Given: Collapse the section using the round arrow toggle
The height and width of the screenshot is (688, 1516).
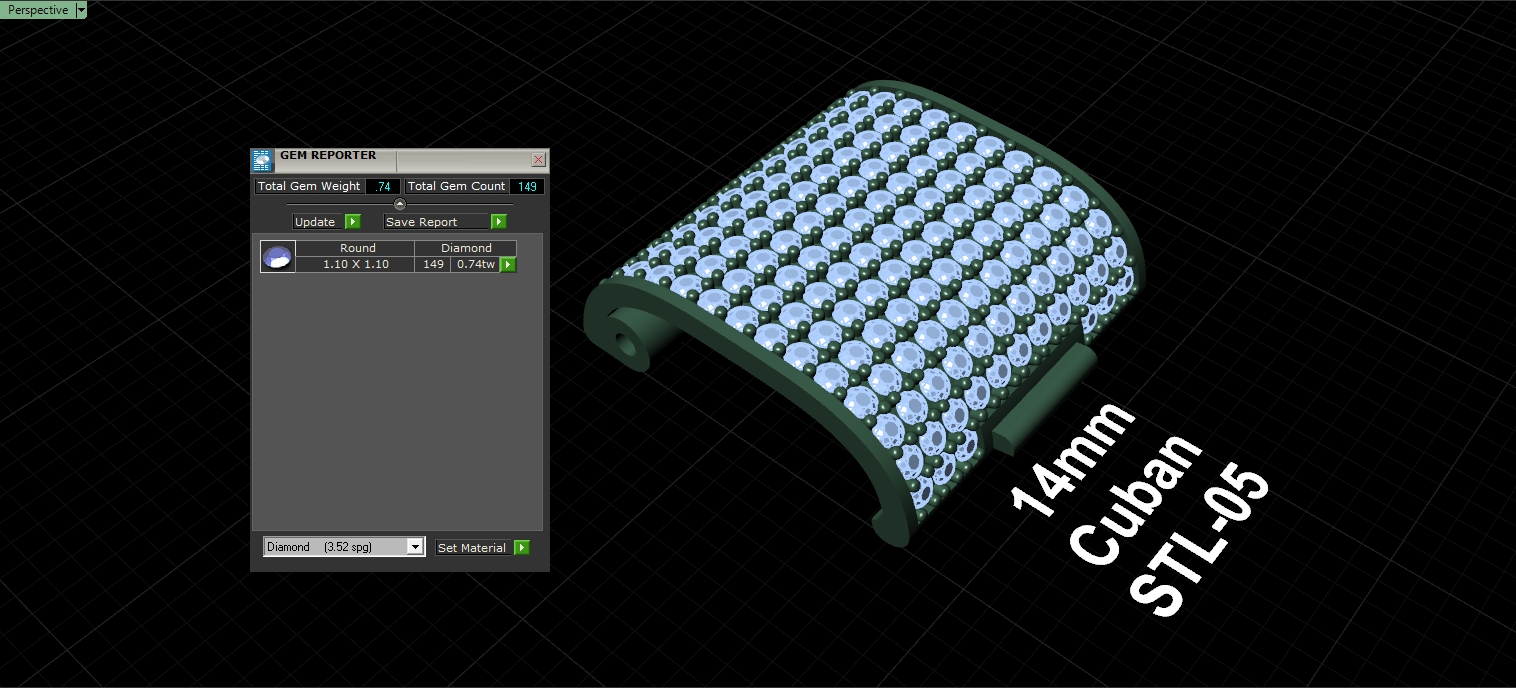Looking at the screenshot, I should [400, 204].
